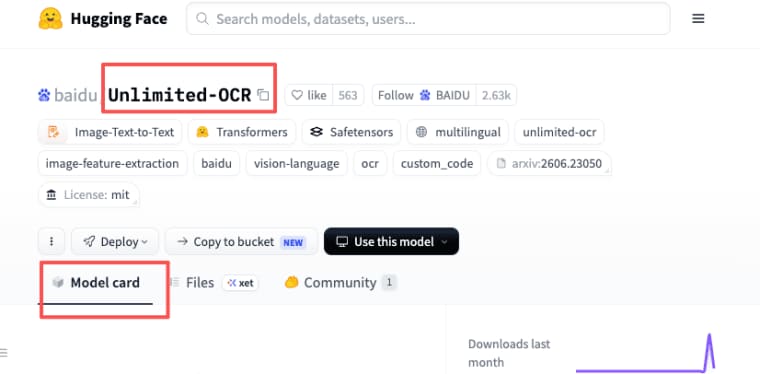The height and width of the screenshot is (374, 760).
Task: Select the unlimited-ocr tag
Action: (x=559, y=132)
